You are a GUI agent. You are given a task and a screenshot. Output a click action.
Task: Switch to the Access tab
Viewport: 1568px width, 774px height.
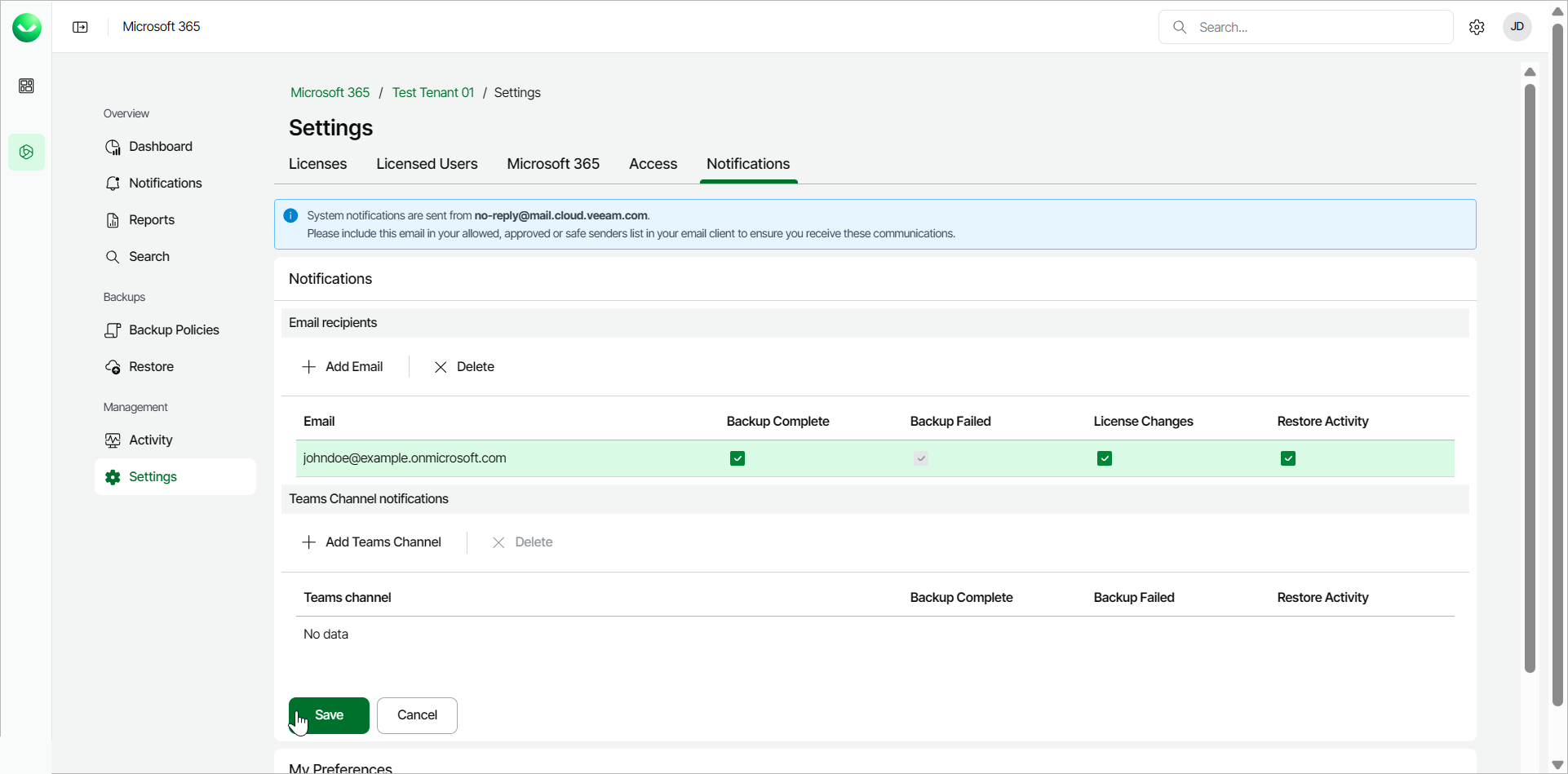click(x=653, y=164)
